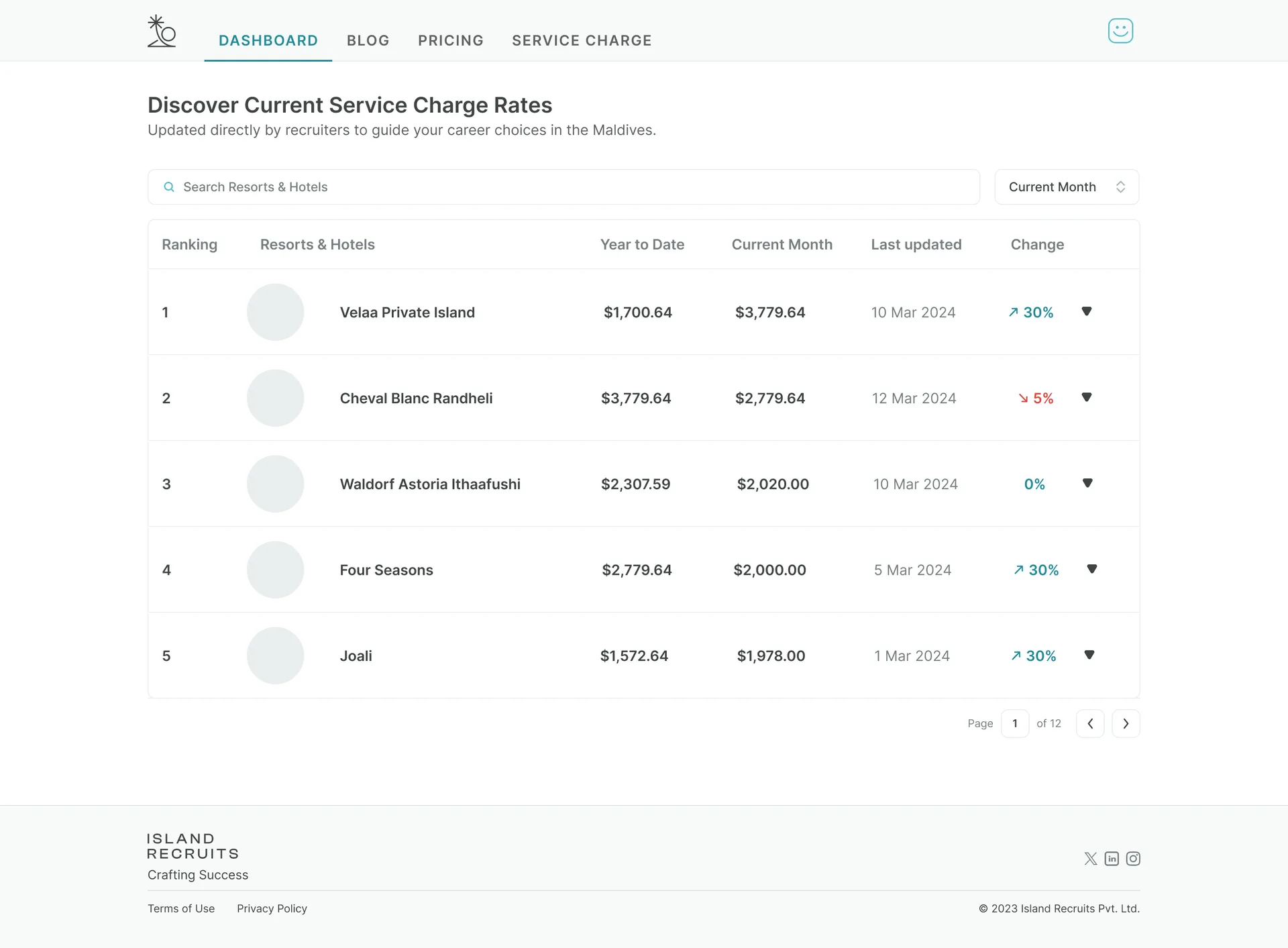Image resolution: width=1288 pixels, height=948 pixels.
Task: Click the palm tree logo icon
Action: (x=162, y=31)
